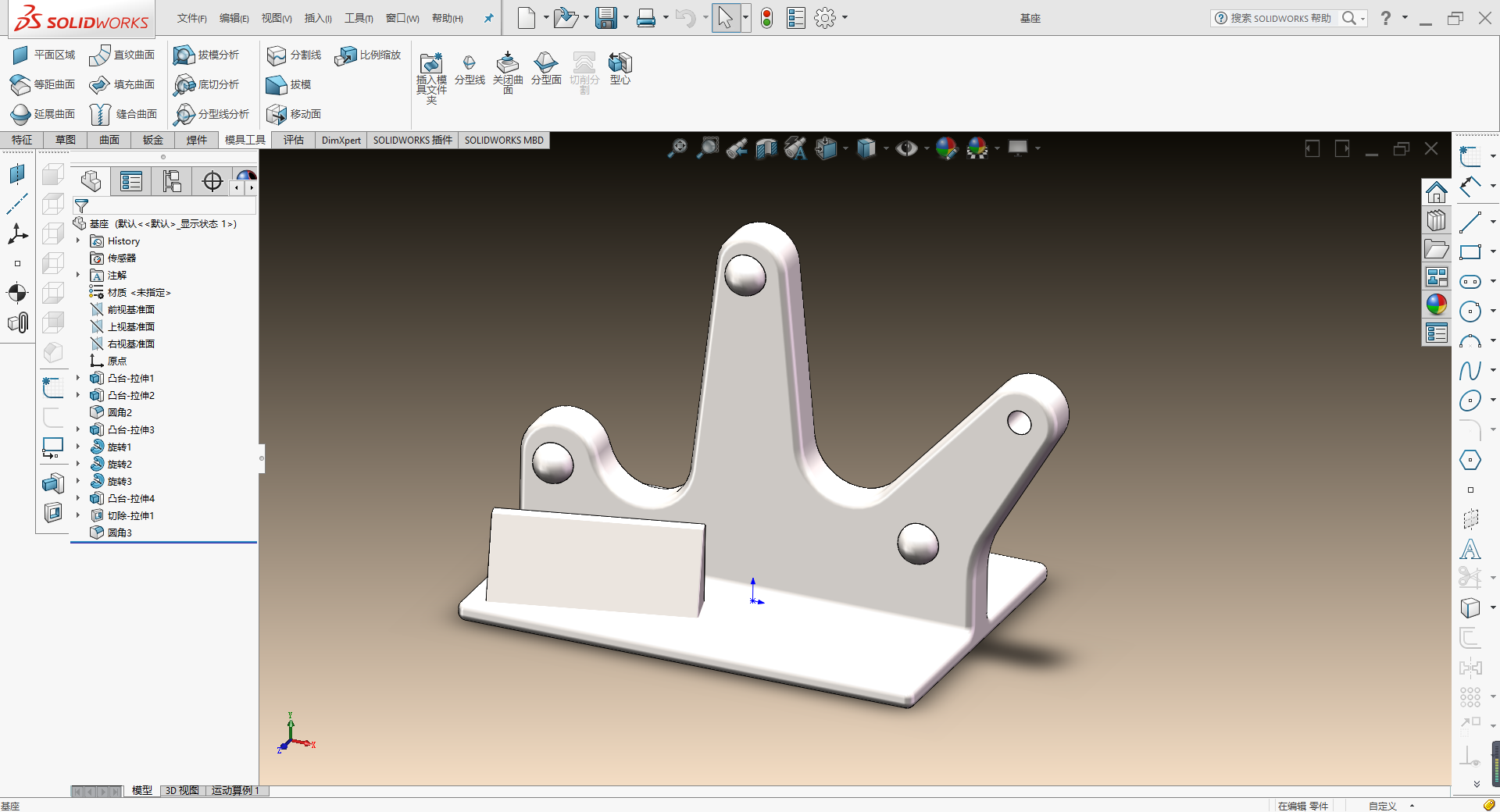Click the Zoom to Fit magnifier icon
Screen dimensions: 1500x812
coord(677,148)
